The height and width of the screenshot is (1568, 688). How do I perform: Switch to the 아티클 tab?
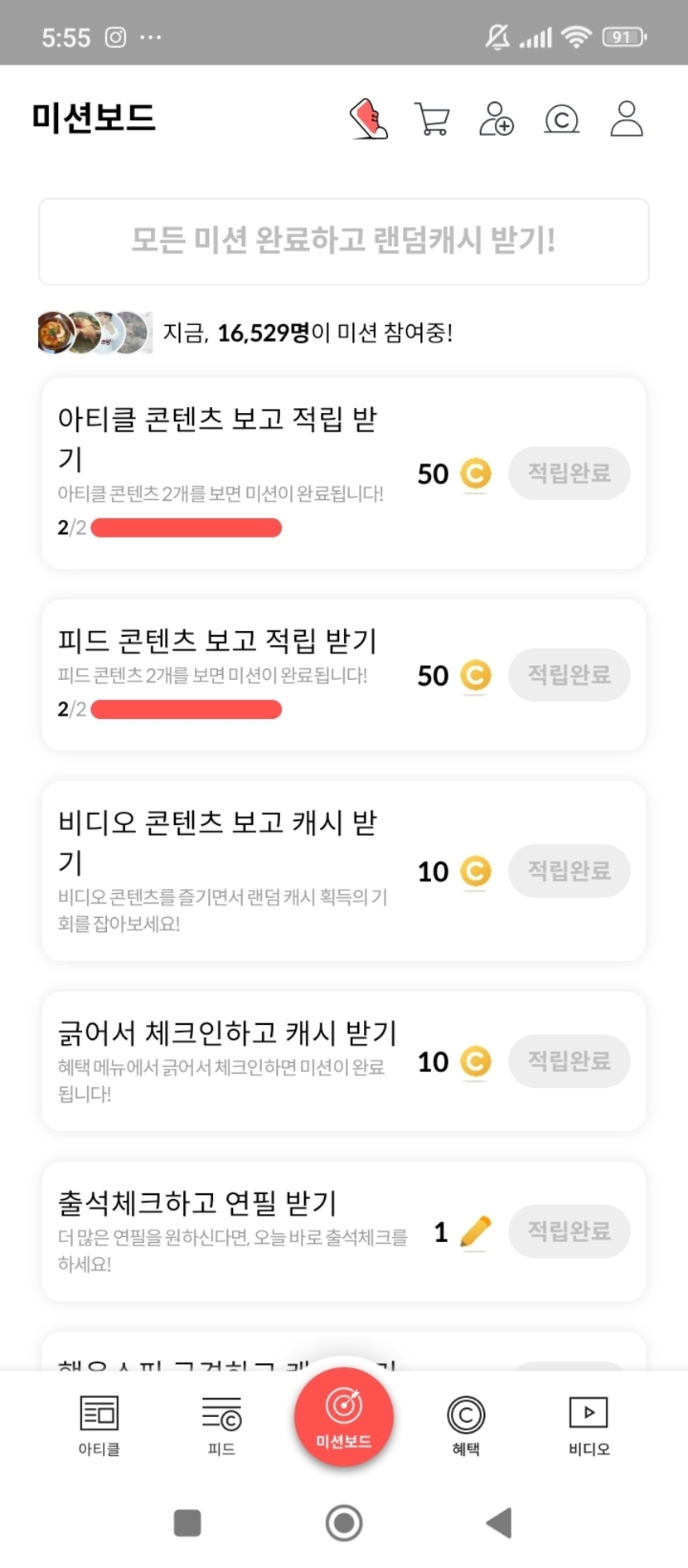tap(99, 1425)
